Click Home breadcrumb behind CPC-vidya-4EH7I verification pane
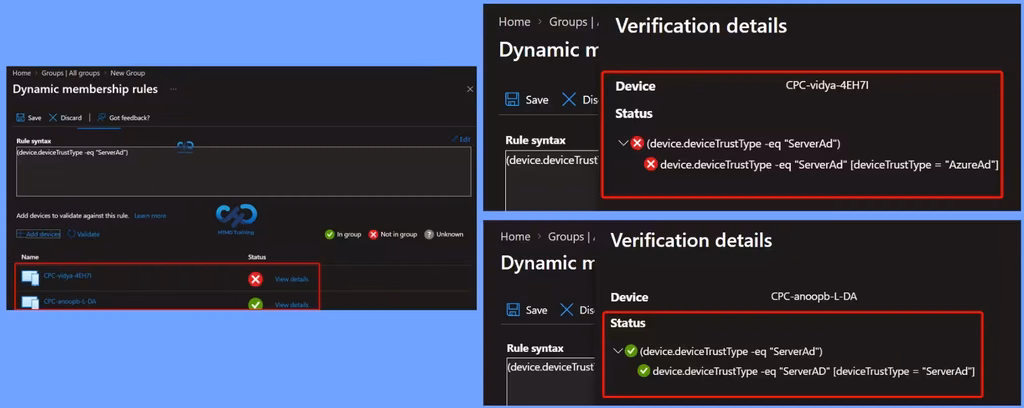This screenshot has width=1024, height=408. (x=514, y=22)
